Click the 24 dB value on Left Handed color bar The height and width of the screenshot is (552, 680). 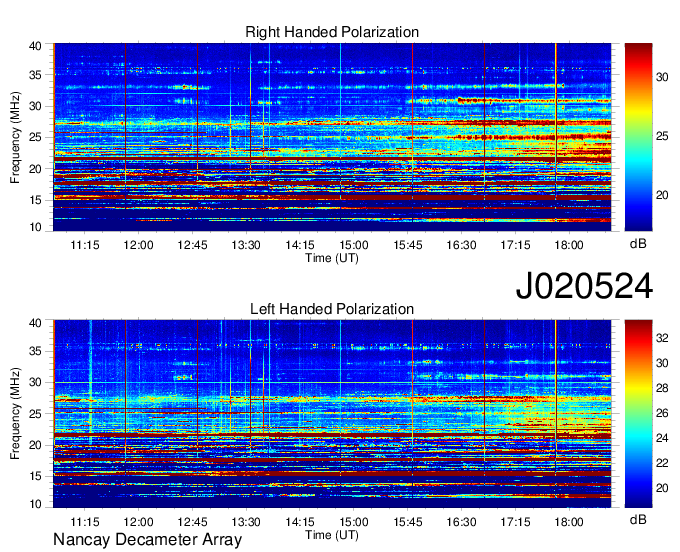click(662, 438)
